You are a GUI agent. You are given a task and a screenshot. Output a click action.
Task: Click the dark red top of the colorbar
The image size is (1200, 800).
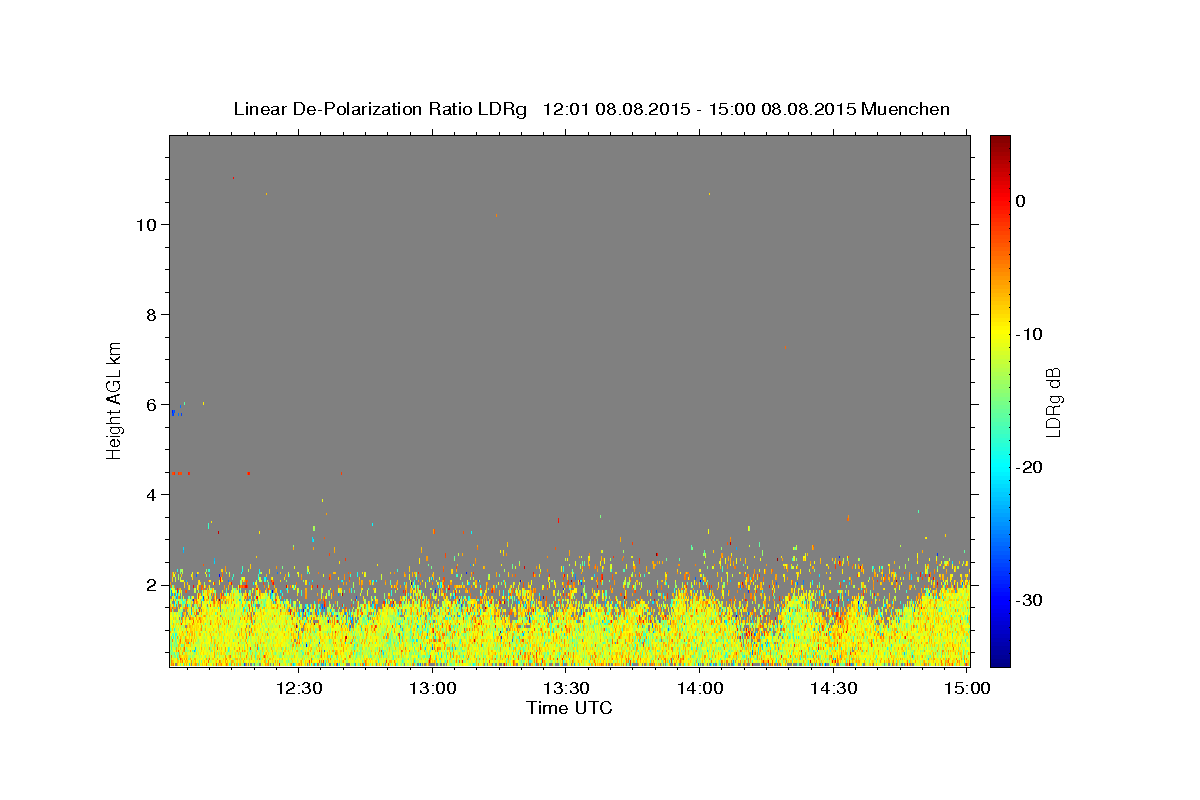pos(1000,142)
